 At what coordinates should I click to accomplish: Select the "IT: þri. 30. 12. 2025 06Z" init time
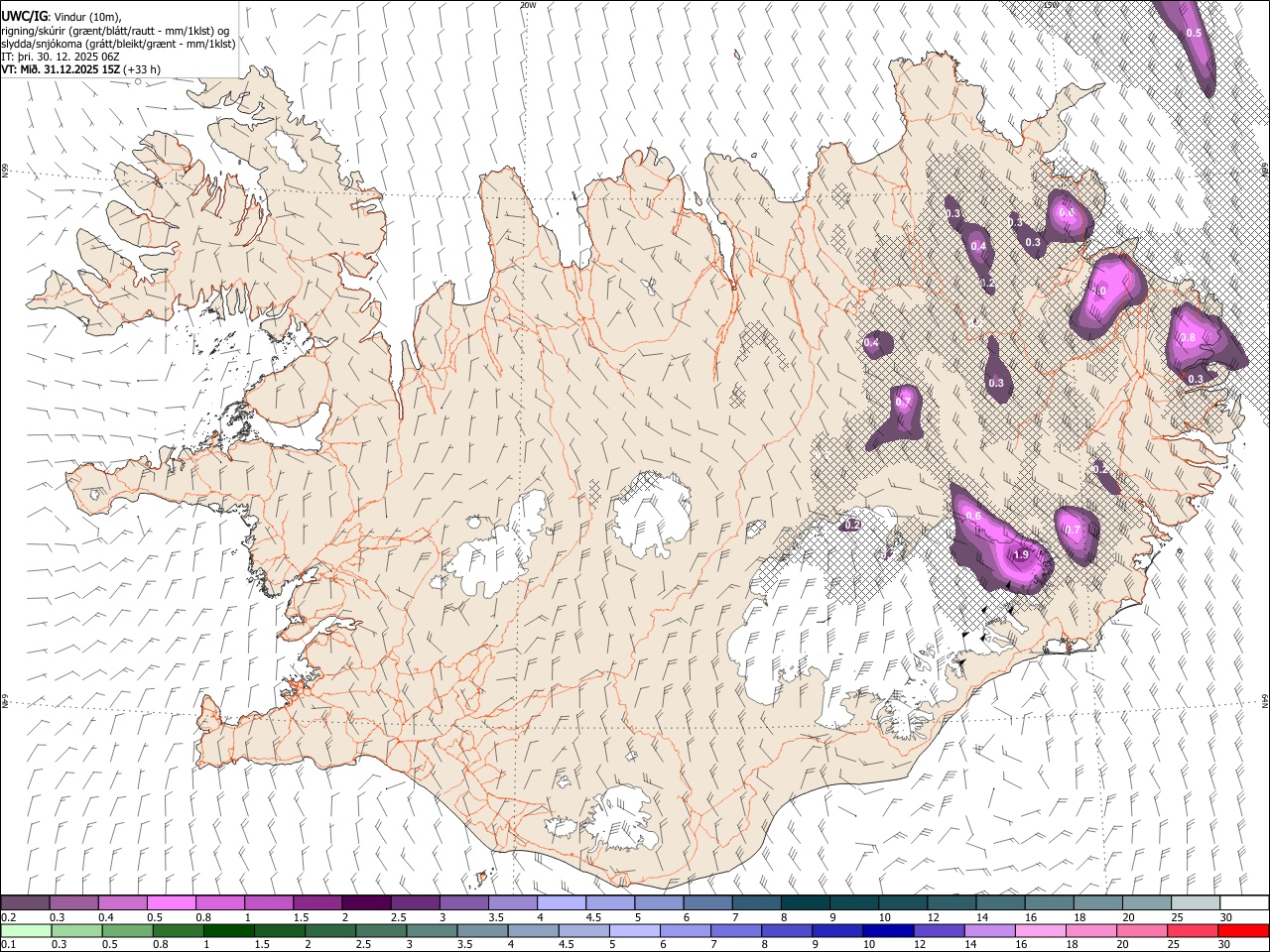[x=61, y=57]
